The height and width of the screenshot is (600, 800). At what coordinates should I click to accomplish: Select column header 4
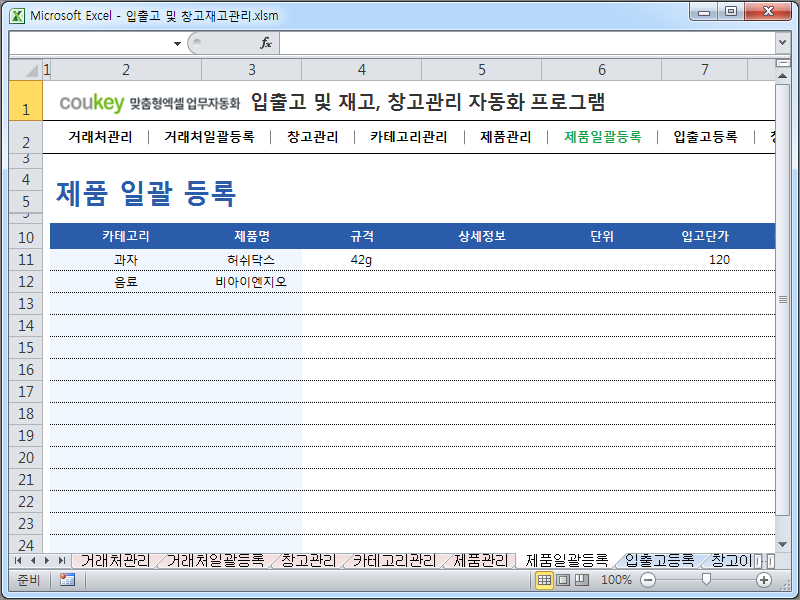pos(362,69)
